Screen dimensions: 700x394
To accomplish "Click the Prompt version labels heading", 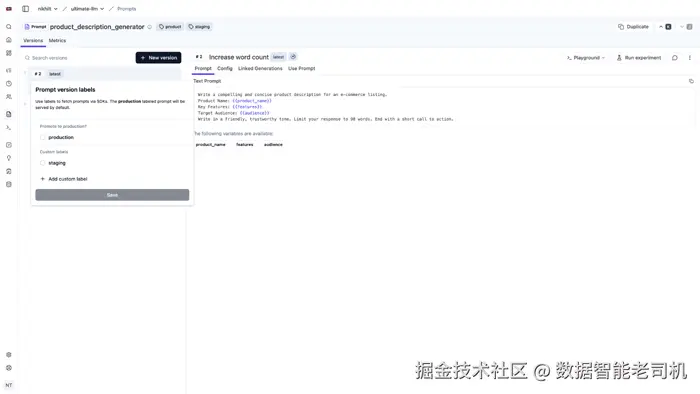I will 65,90.
